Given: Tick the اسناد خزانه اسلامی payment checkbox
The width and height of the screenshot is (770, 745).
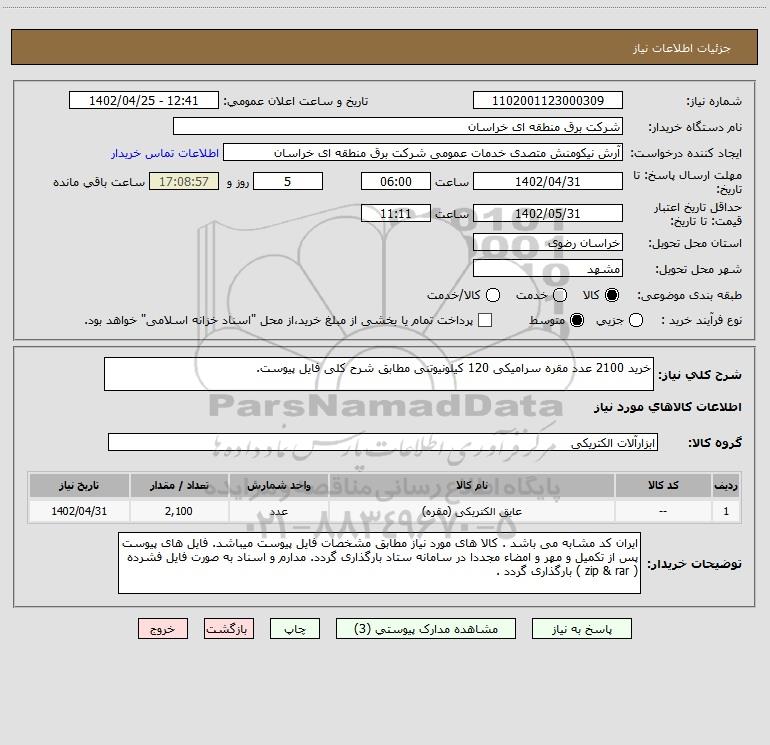Looking at the screenshot, I should point(485,320).
